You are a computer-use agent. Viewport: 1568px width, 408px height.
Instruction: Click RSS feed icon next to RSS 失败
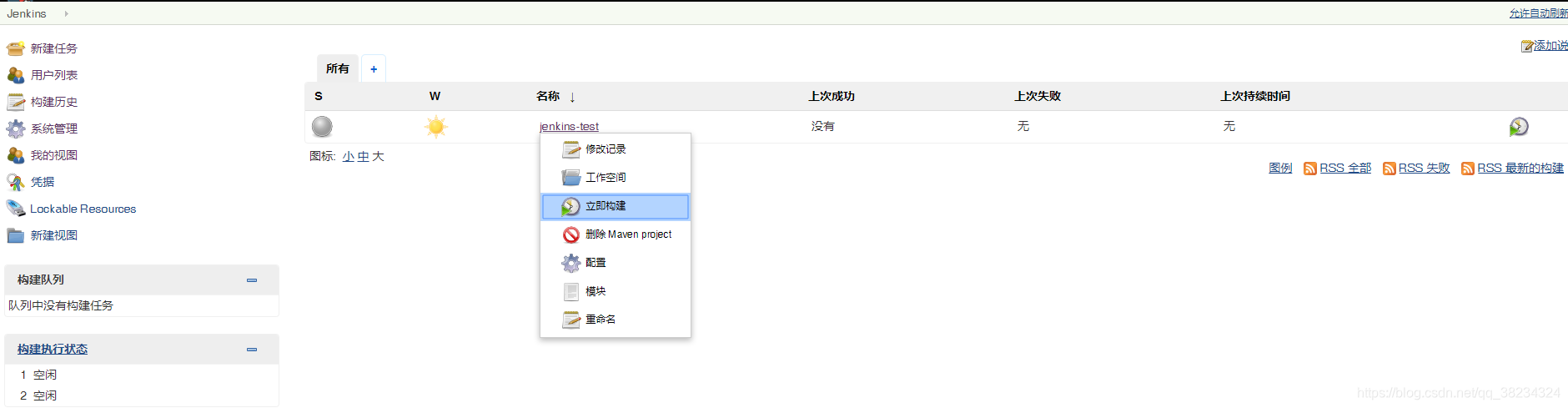tap(1390, 169)
